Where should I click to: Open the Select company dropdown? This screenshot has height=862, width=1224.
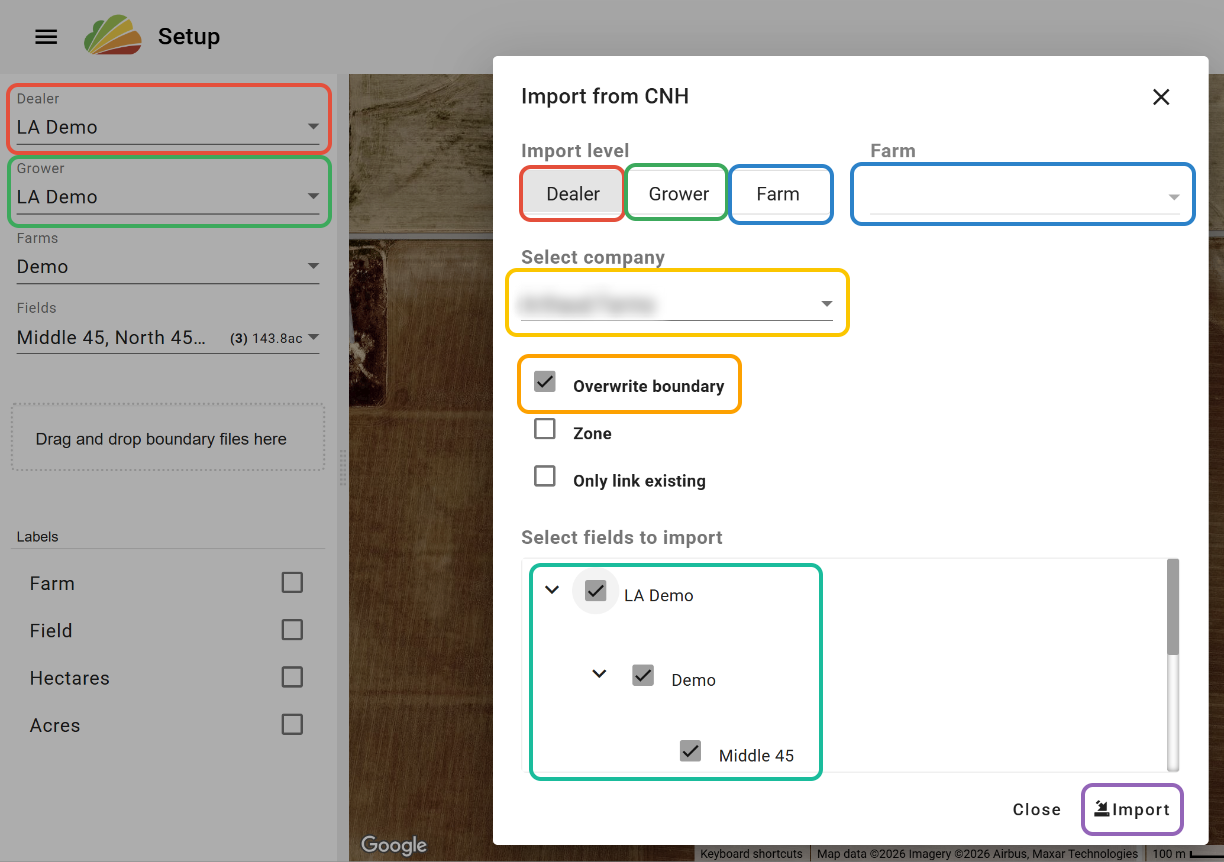tap(677, 303)
